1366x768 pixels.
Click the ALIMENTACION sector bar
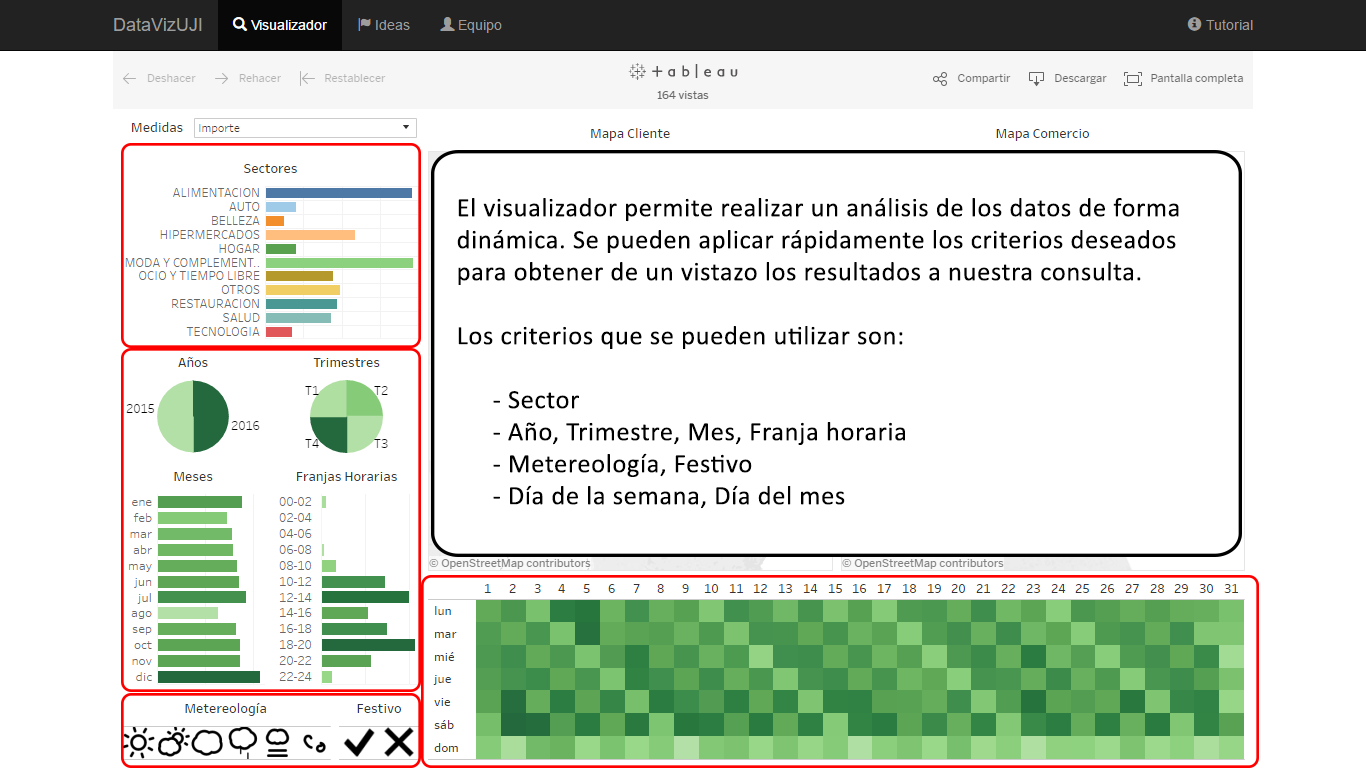tap(339, 193)
